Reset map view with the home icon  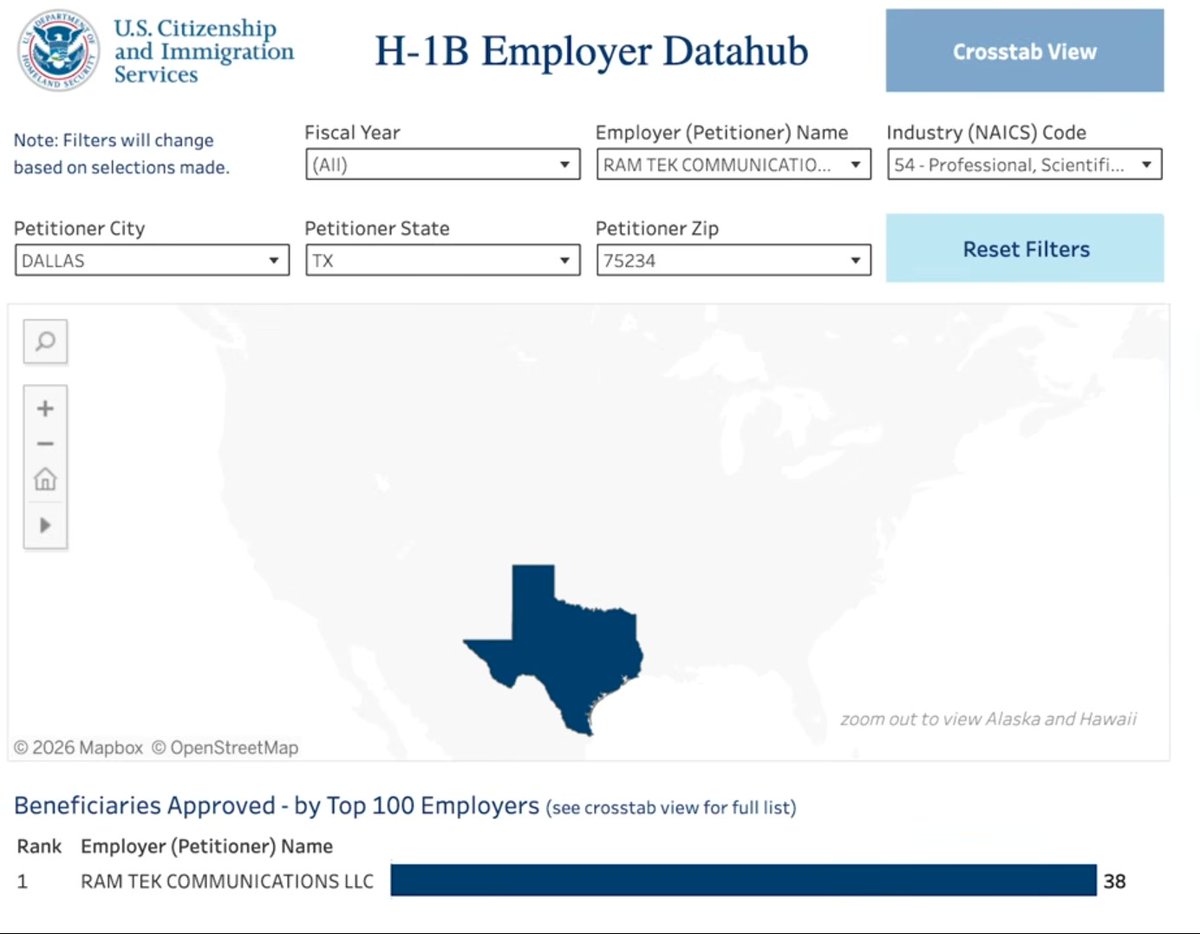tap(45, 480)
